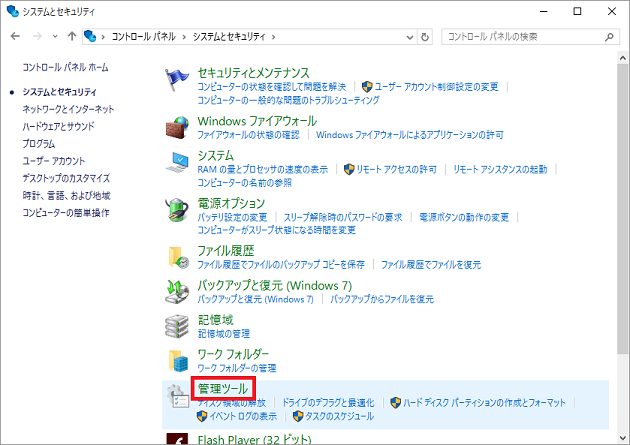This screenshot has height=445, width=630.
Task: Click リモート アシスタンスの起動 link
Action: (500, 169)
